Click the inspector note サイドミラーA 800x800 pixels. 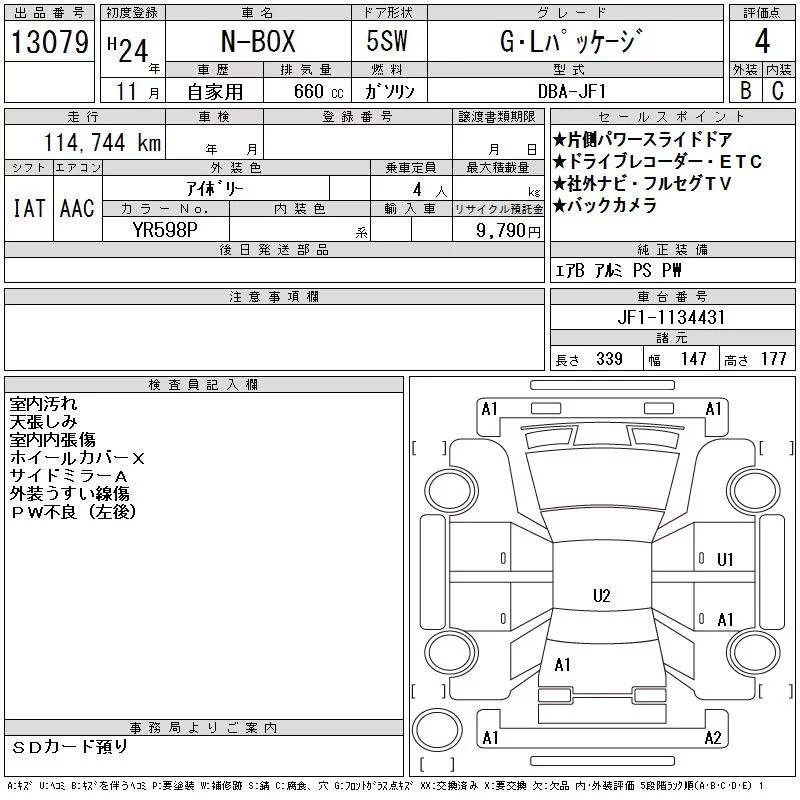point(68,476)
